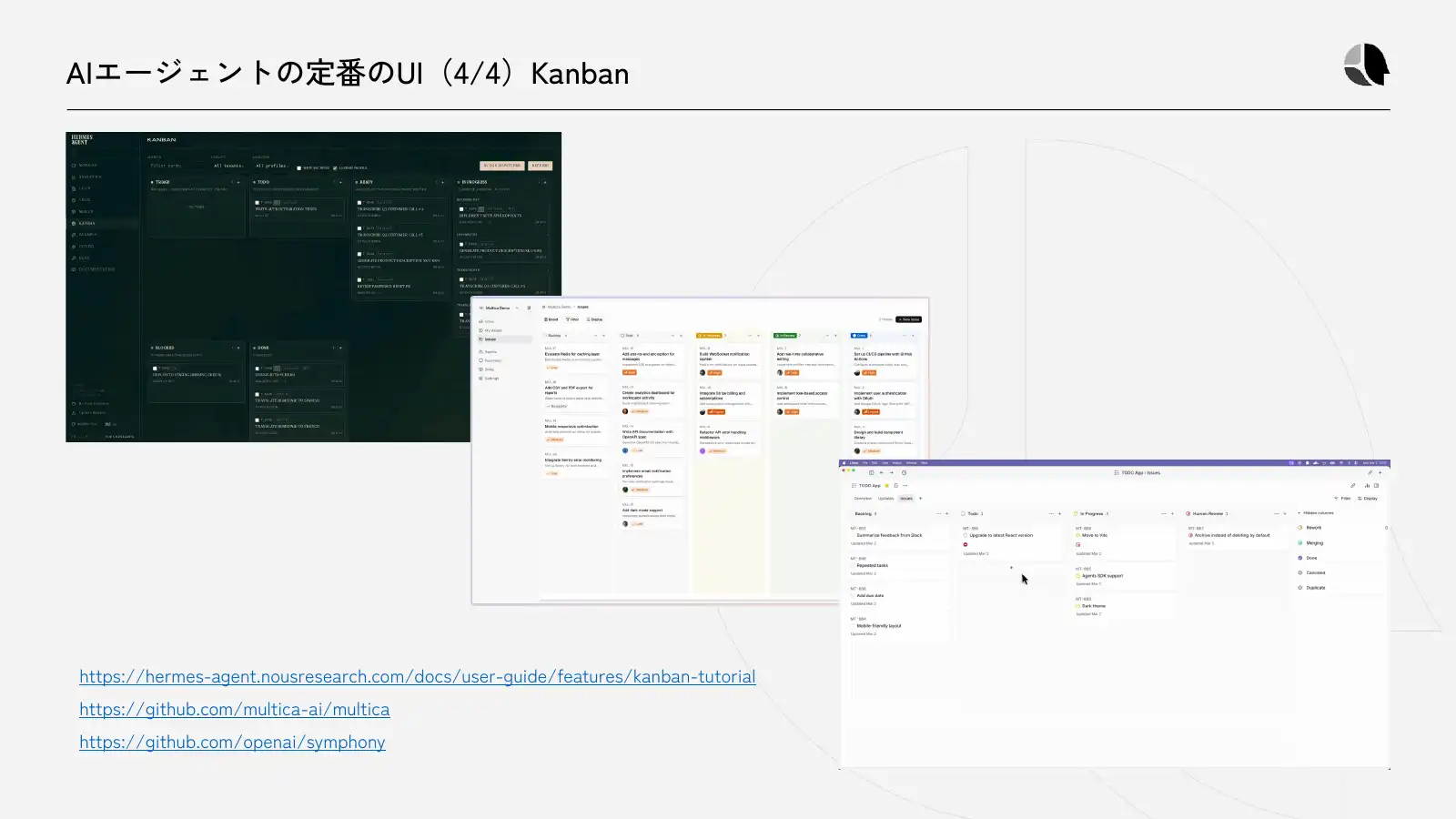Select Issues tab in Linear TODO App
The width and height of the screenshot is (1456, 819).
(x=906, y=499)
